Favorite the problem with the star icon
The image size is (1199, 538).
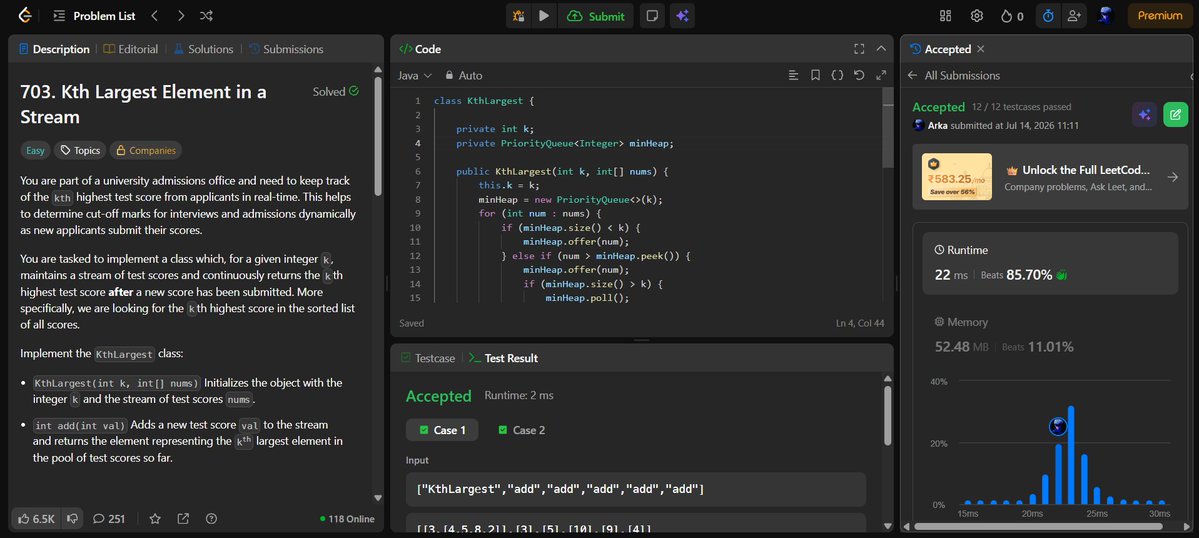pyautogui.click(x=155, y=518)
